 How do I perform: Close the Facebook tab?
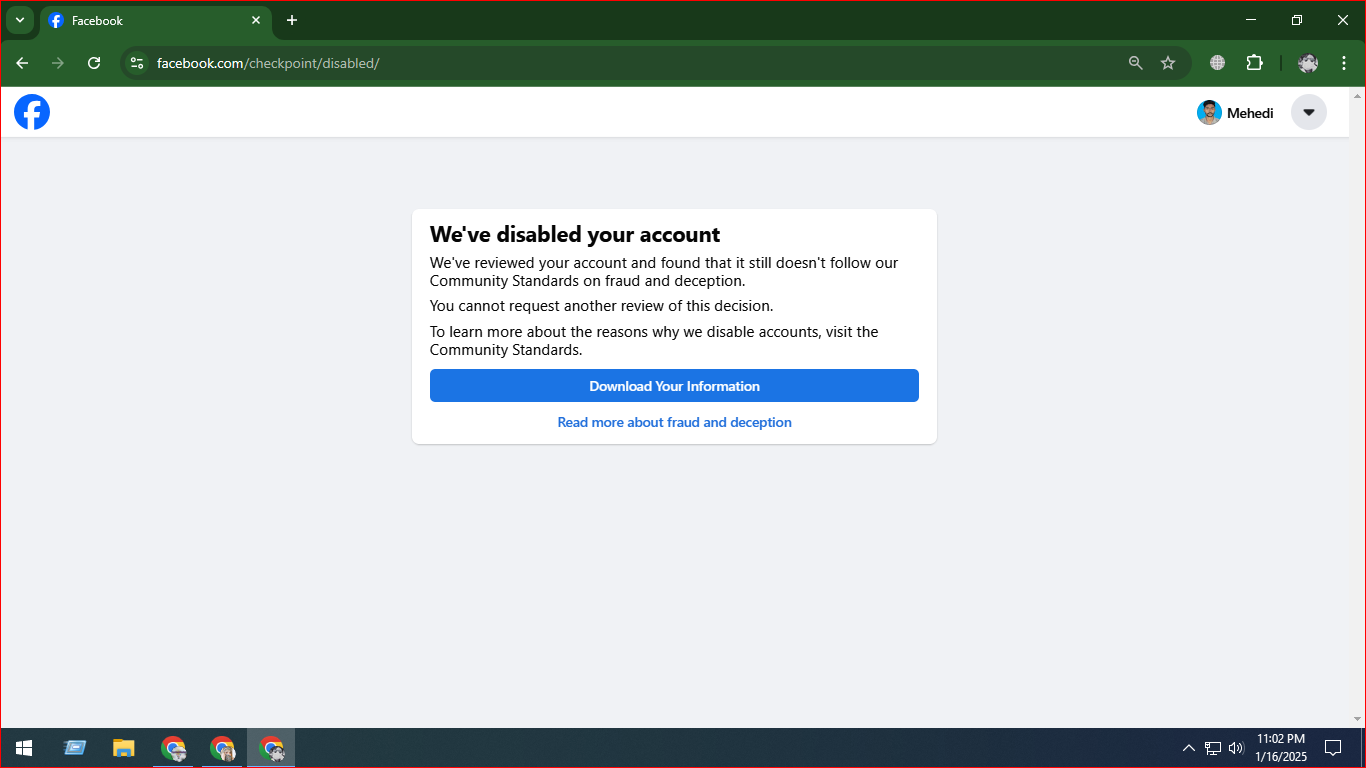pos(256,20)
